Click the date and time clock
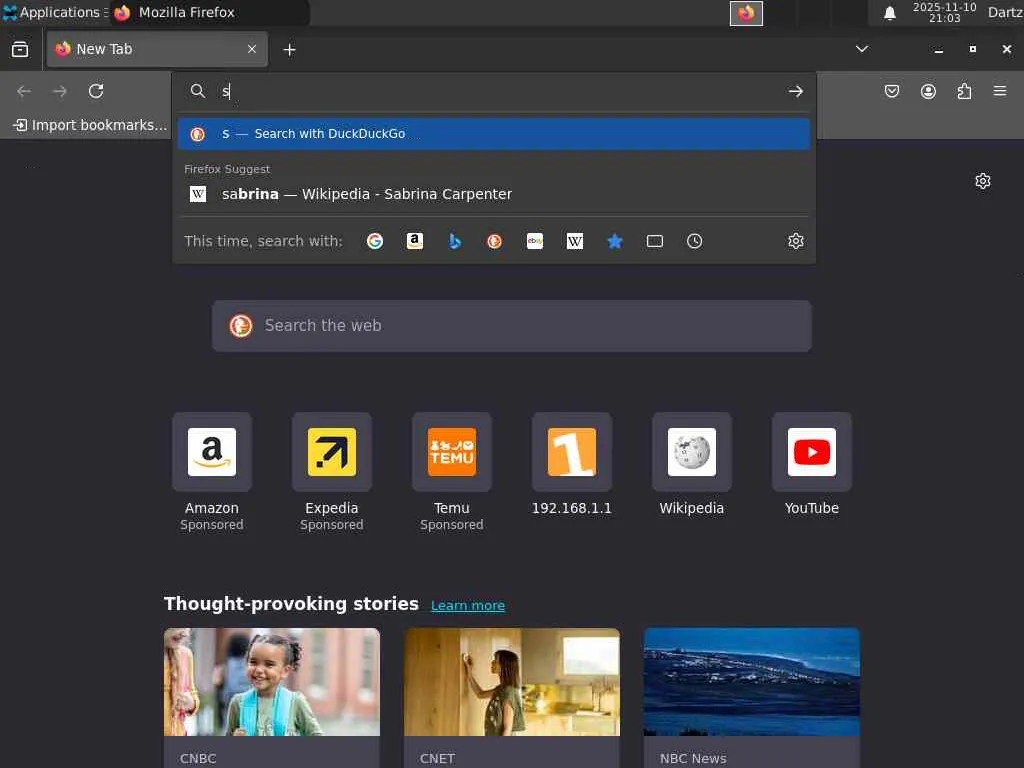This screenshot has width=1024, height=768. point(944,12)
